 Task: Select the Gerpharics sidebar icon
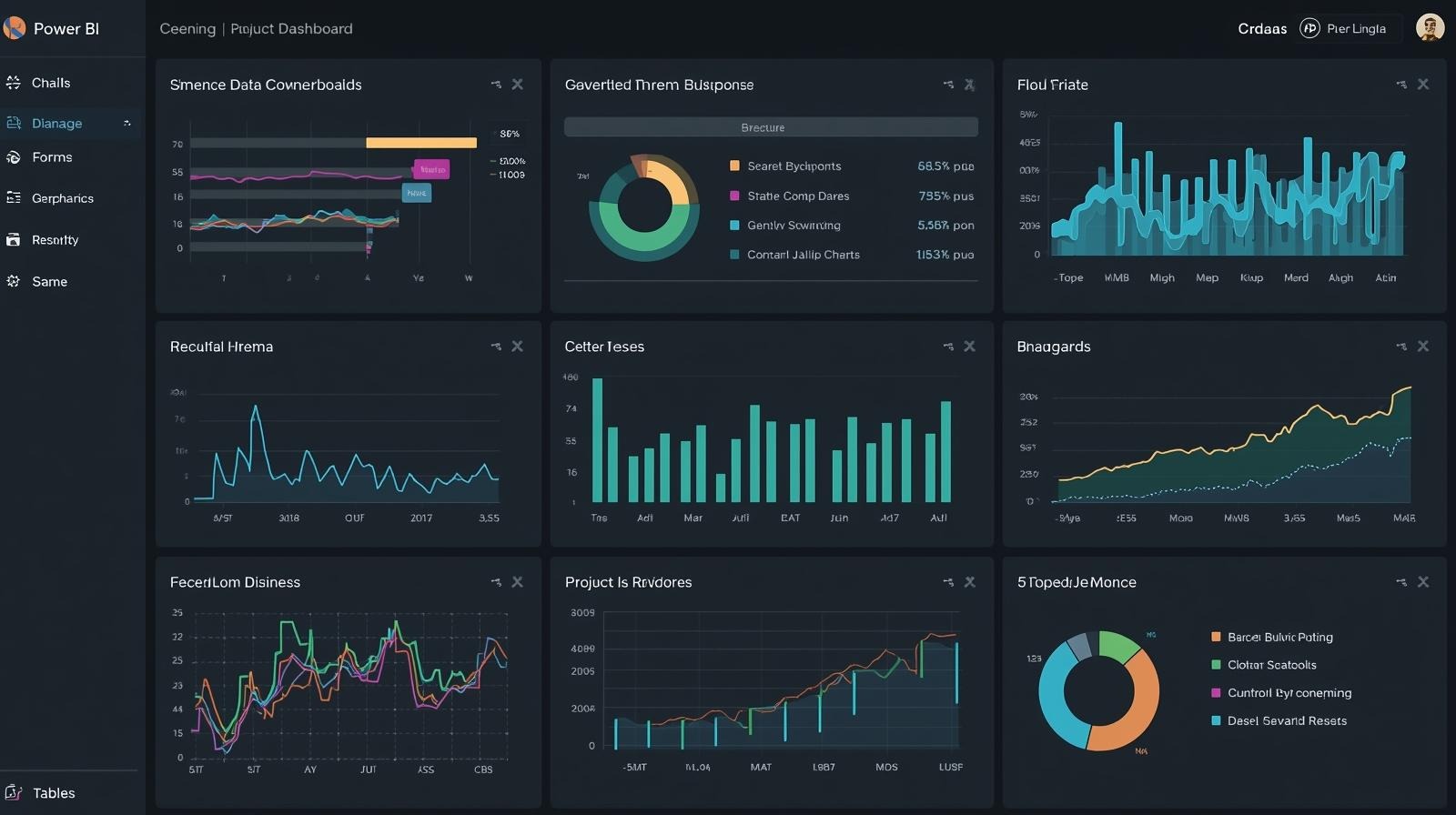tap(14, 198)
